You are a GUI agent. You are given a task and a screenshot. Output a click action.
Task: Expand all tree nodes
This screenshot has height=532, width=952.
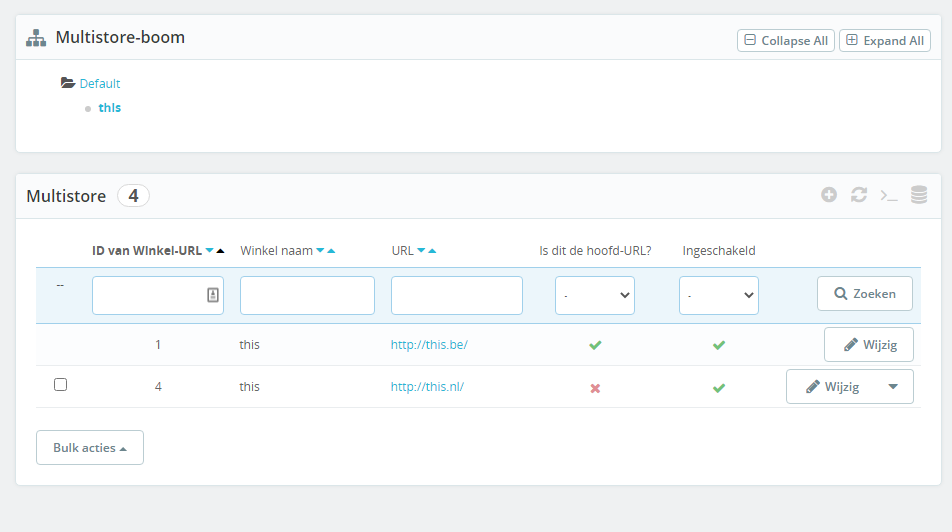tap(885, 41)
